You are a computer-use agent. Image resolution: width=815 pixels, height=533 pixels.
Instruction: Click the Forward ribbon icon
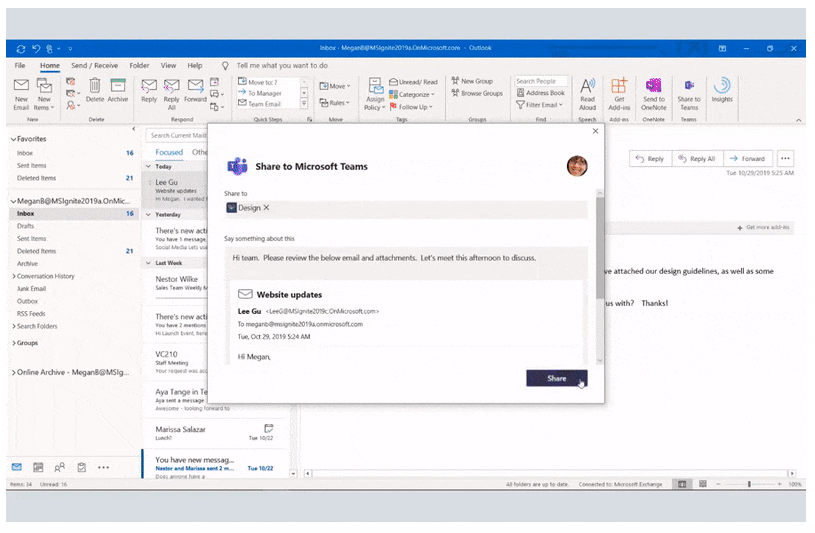pyautogui.click(x=195, y=90)
